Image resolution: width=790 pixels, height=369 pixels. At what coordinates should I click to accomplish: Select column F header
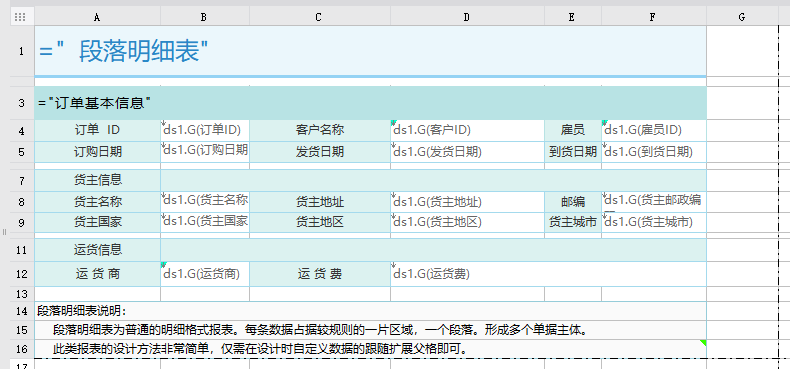tap(653, 17)
